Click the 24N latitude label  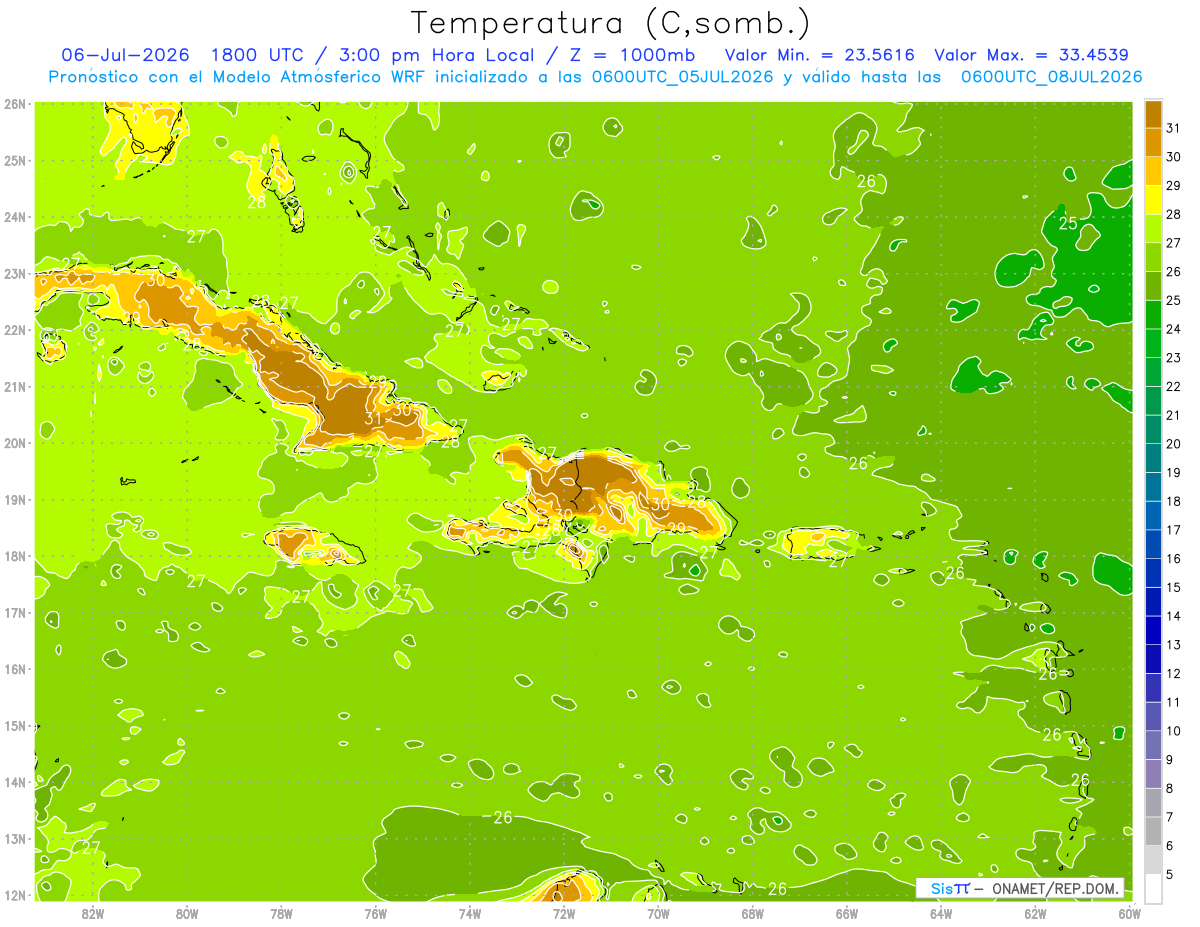15,216
